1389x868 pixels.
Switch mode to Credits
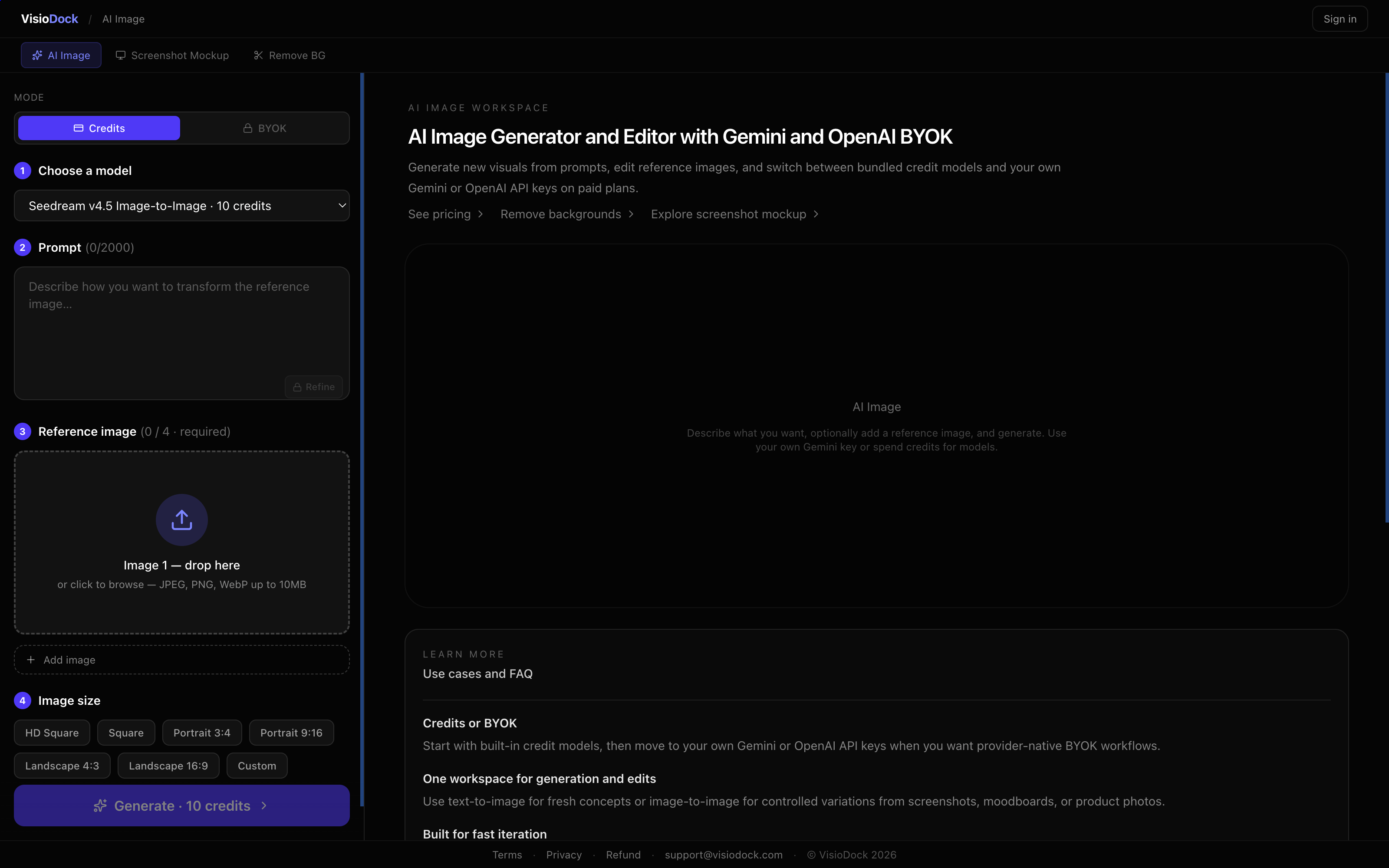99,128
